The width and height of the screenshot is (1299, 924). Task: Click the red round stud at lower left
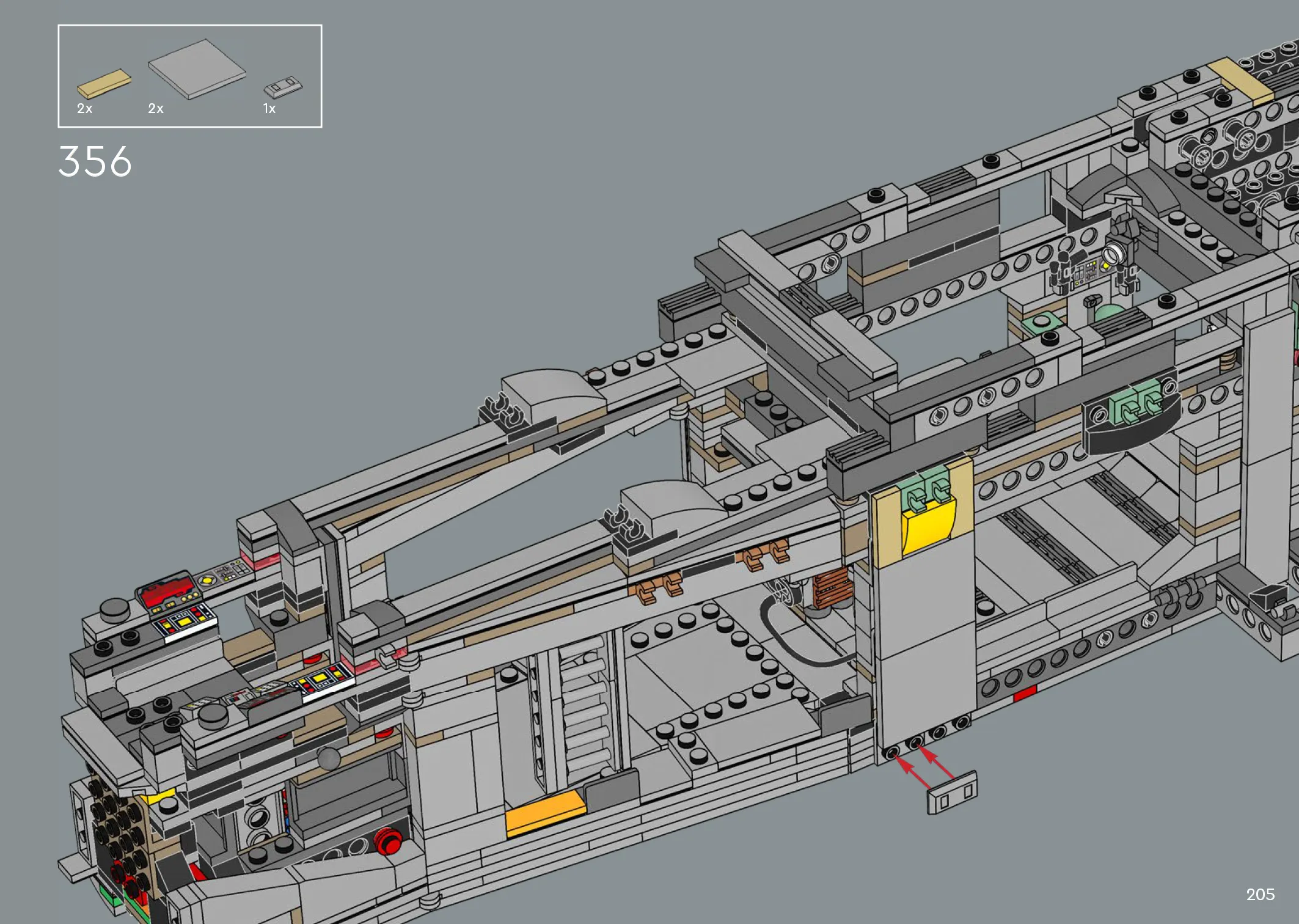[387, 841]
